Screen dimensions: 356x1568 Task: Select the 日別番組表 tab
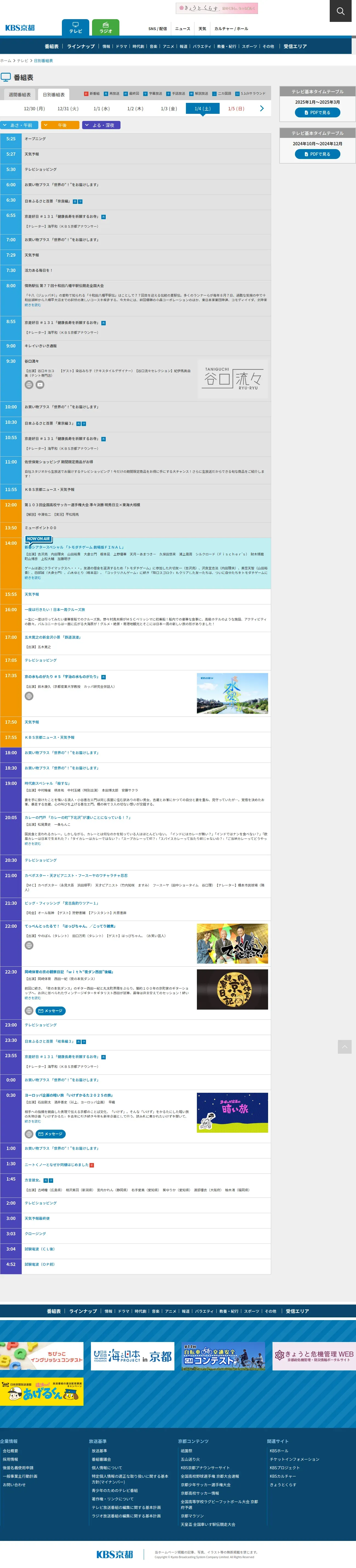[54, 94]
